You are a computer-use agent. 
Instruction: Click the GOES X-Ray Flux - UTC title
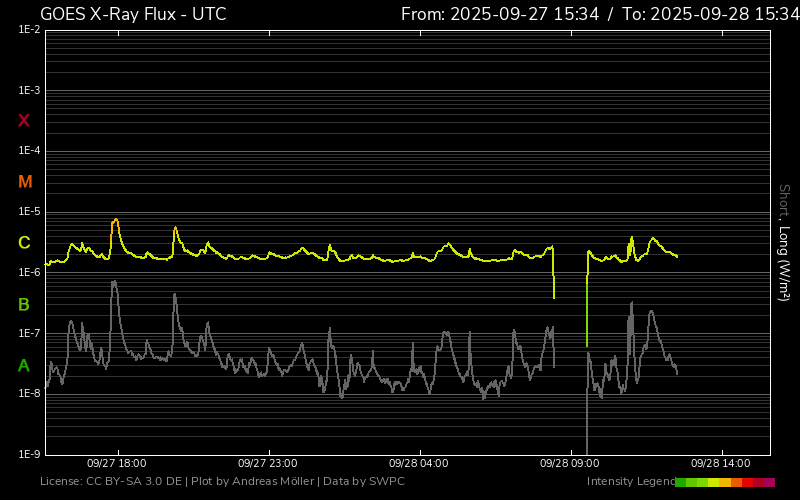click(x=133, y=14)
